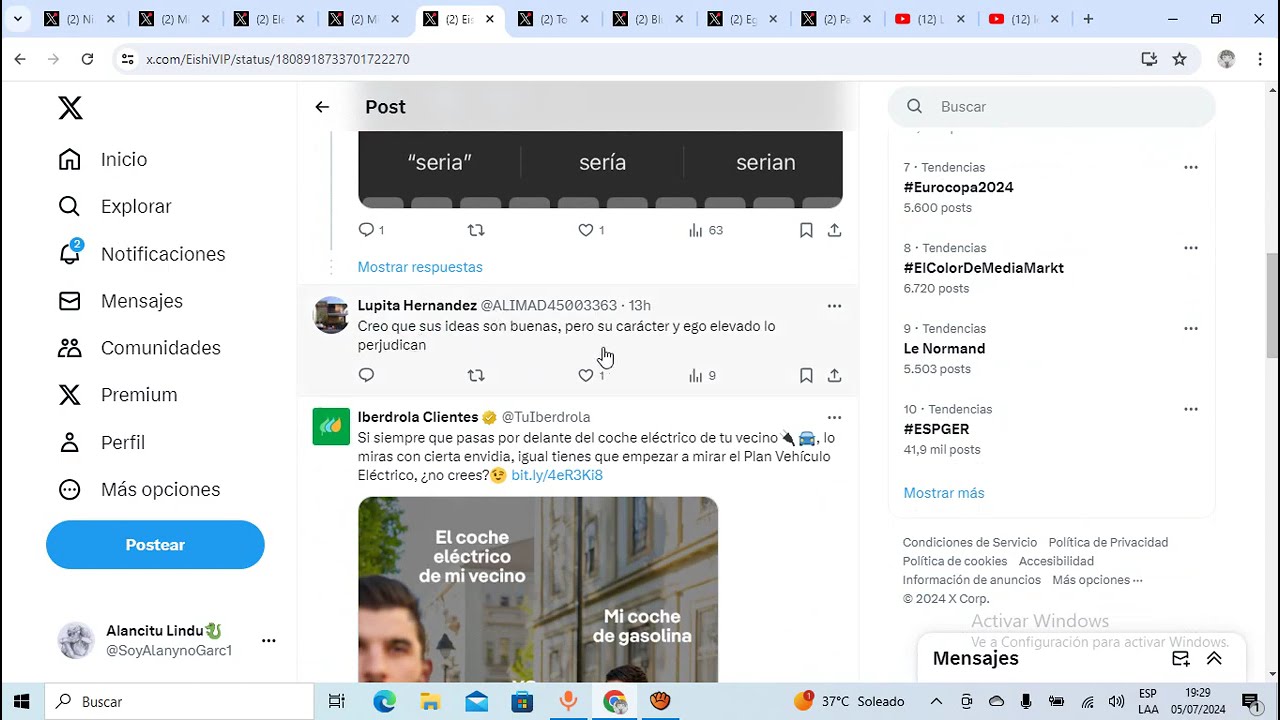The width and height of the screenshot is (1280, 720).
Task: Reply to Lupita Hernandez's post
Action: 366,375
